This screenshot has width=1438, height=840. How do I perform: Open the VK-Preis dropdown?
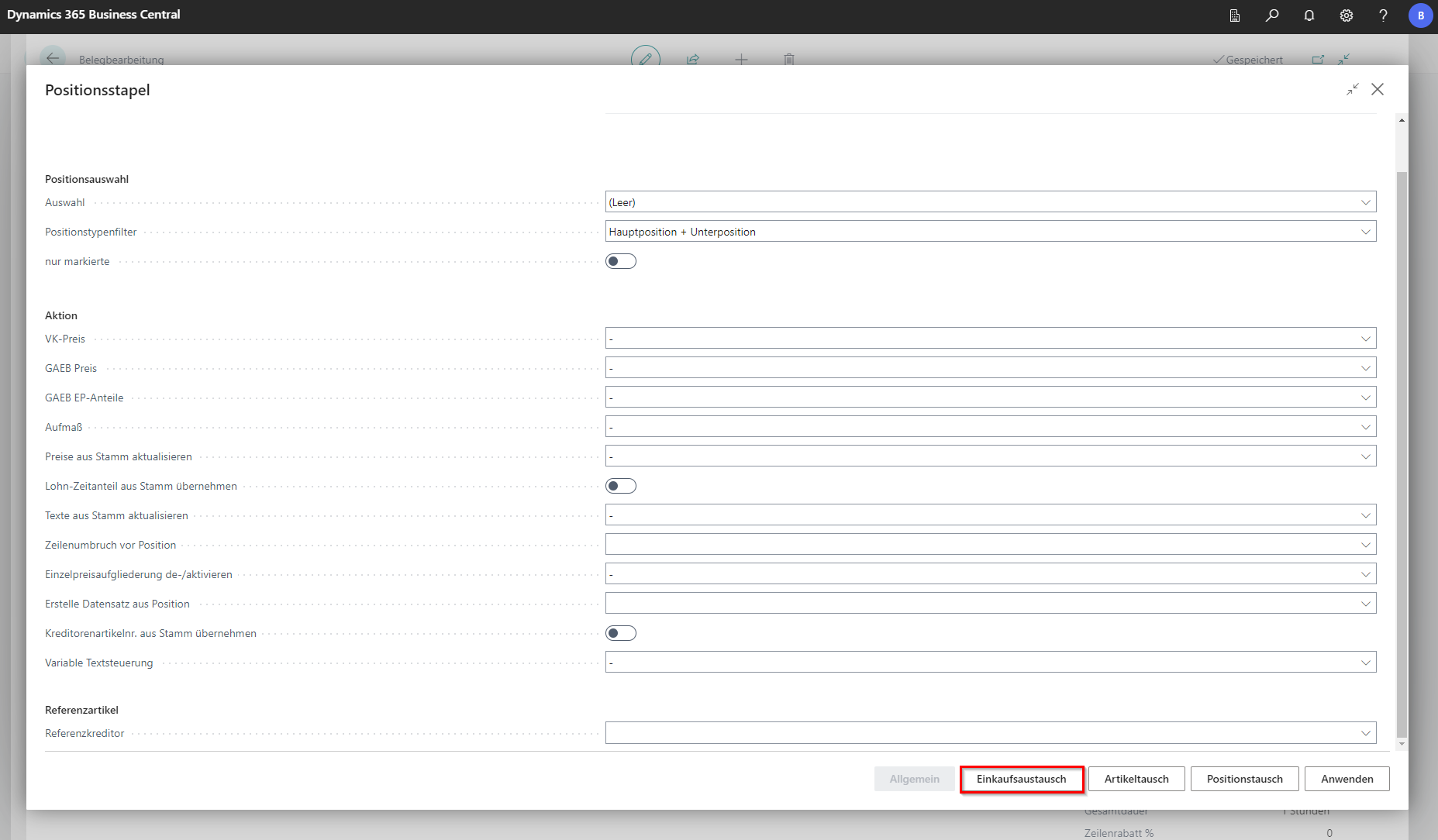coord(990,339)
